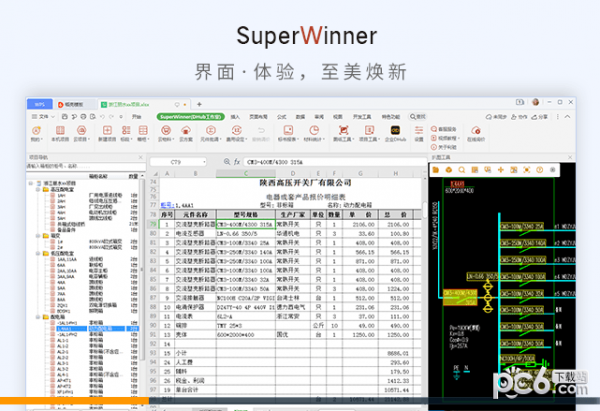Collapse the 箱变 tree folder
The image size is (600, 411).
38,236
